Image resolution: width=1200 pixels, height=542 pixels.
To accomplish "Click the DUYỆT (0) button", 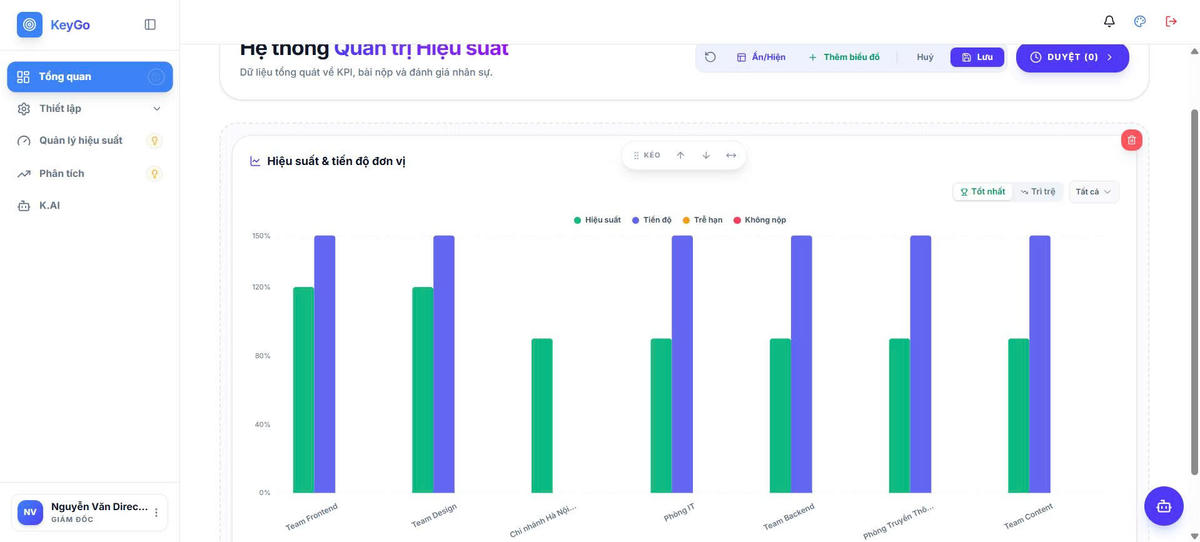I will coord(1072,57).
